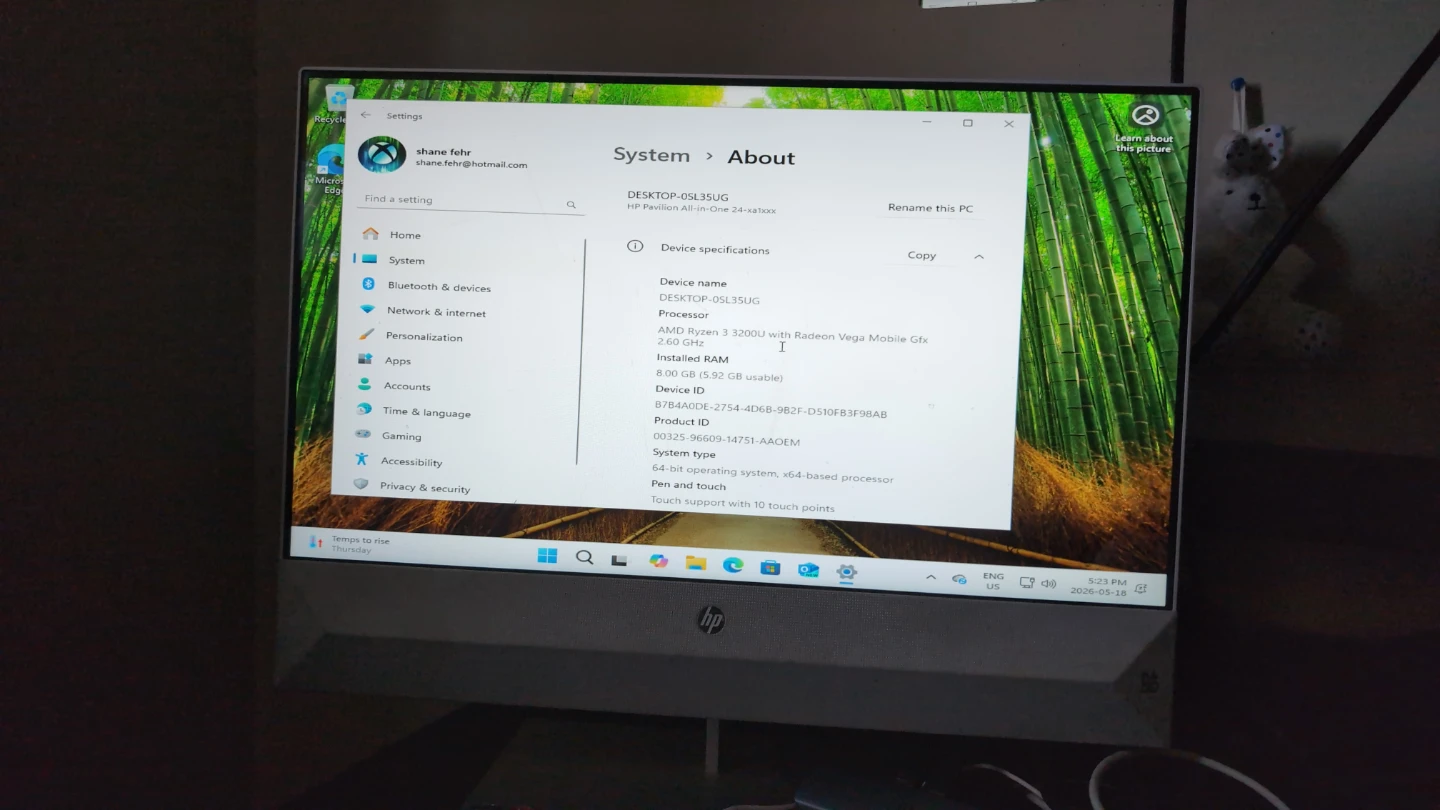Open Task View from the taskbar

619,561
